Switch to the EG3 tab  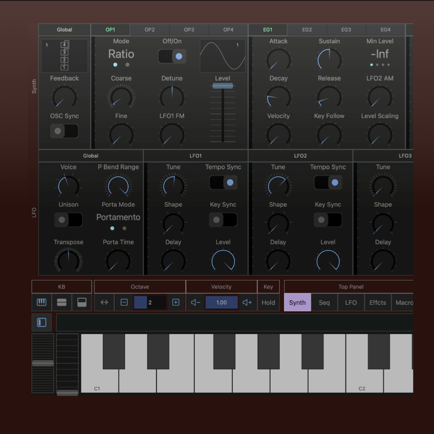click(x=346, y=30)
